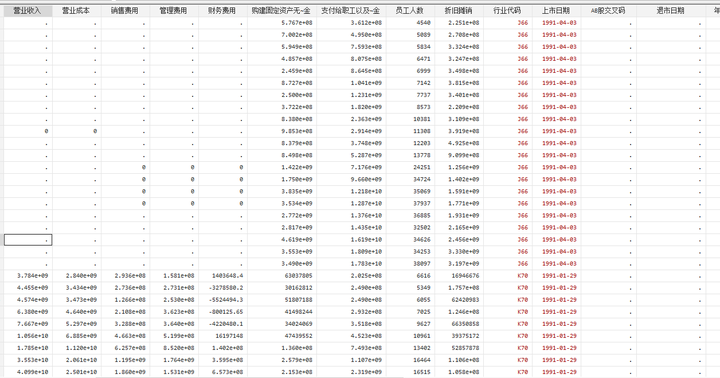Select the 营业收入 column header
Viewport: 720px width, 378px height.
pyautogui.click(x=28, y=11)
